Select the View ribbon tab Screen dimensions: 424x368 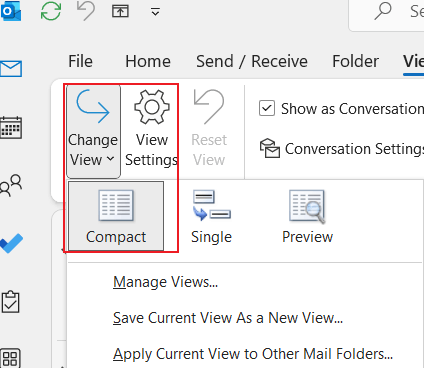[414, 61]
